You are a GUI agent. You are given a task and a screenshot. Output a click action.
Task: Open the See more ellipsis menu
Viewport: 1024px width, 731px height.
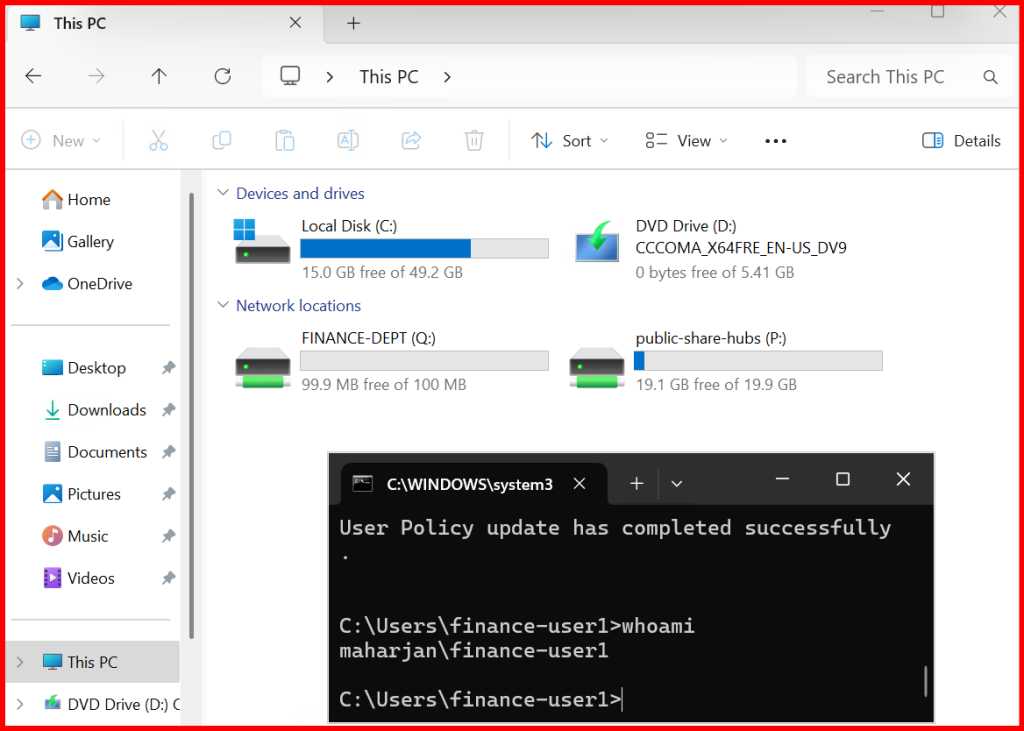776,141
